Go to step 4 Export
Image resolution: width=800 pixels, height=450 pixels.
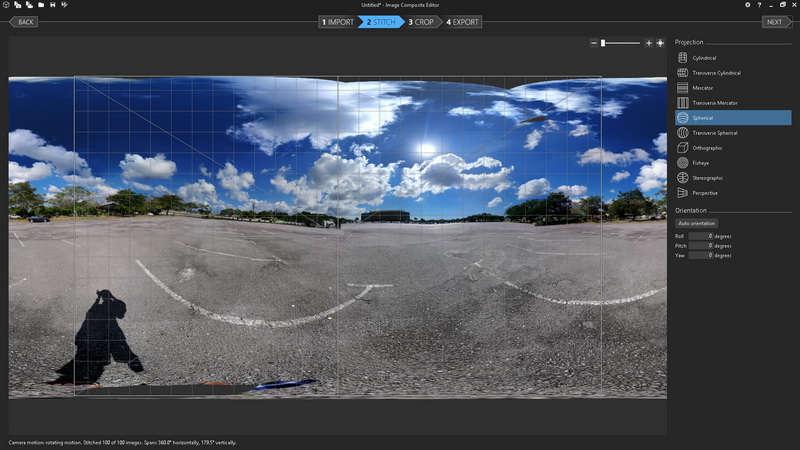pos(462,22)
